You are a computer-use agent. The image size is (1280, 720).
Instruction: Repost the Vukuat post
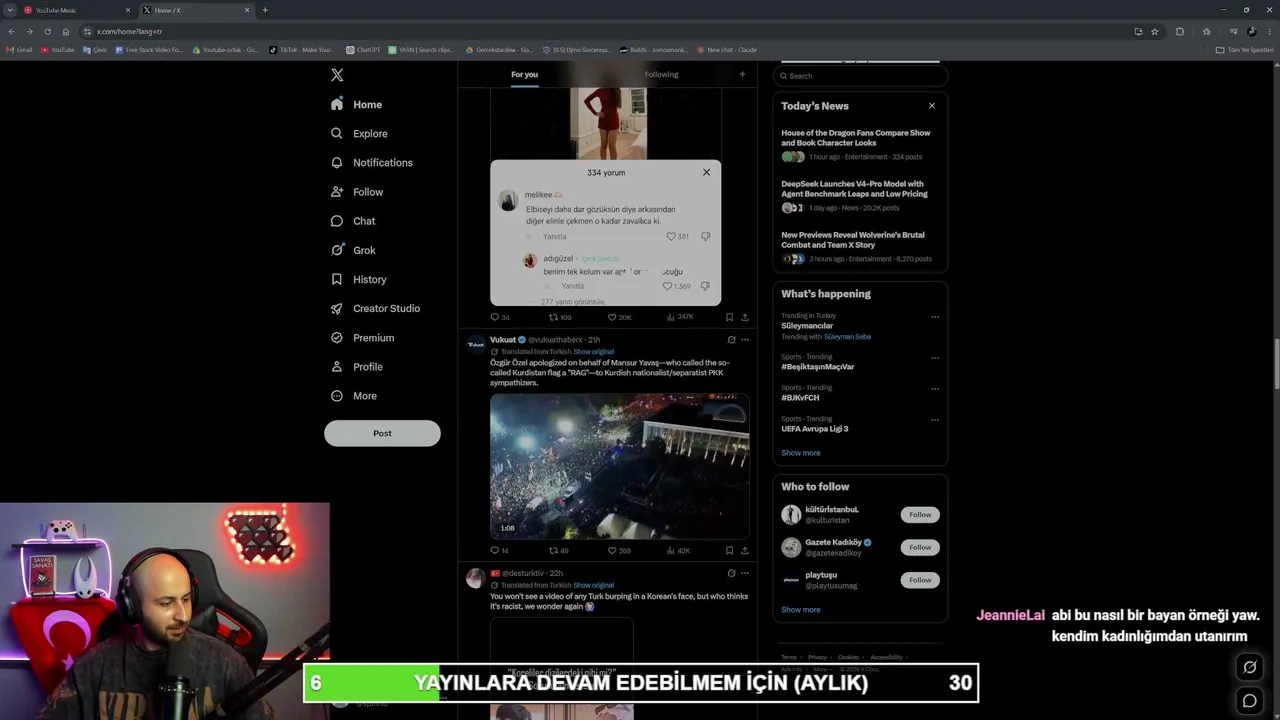pos(558,550)
